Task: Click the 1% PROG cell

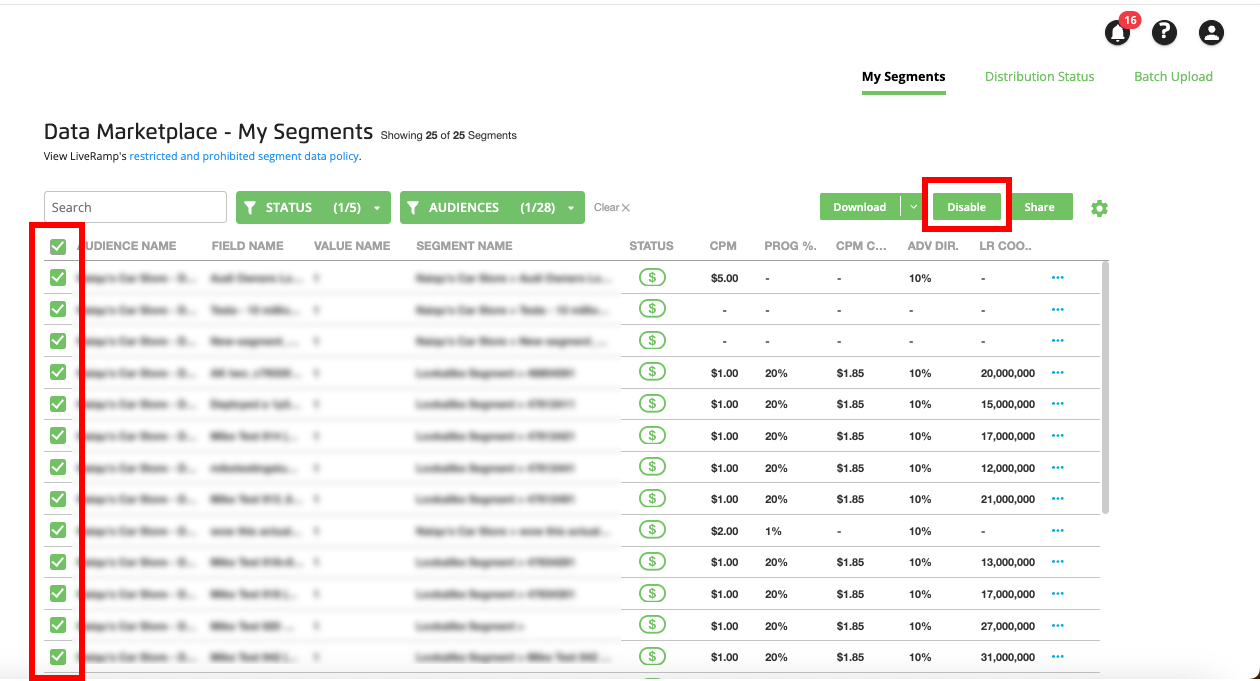Action: (773, 531)
